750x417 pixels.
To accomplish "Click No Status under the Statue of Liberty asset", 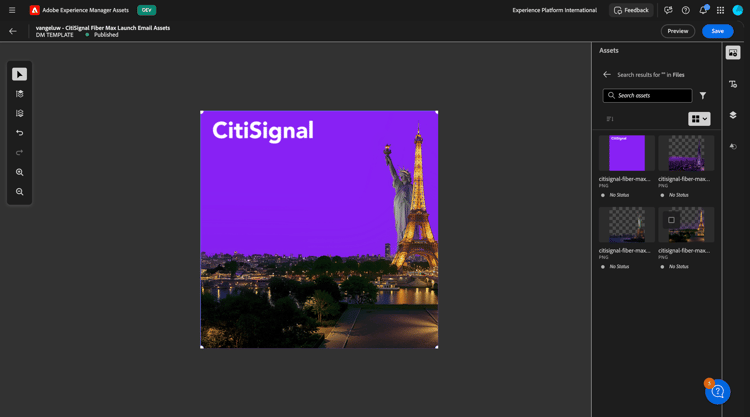I will pos(619,267).
